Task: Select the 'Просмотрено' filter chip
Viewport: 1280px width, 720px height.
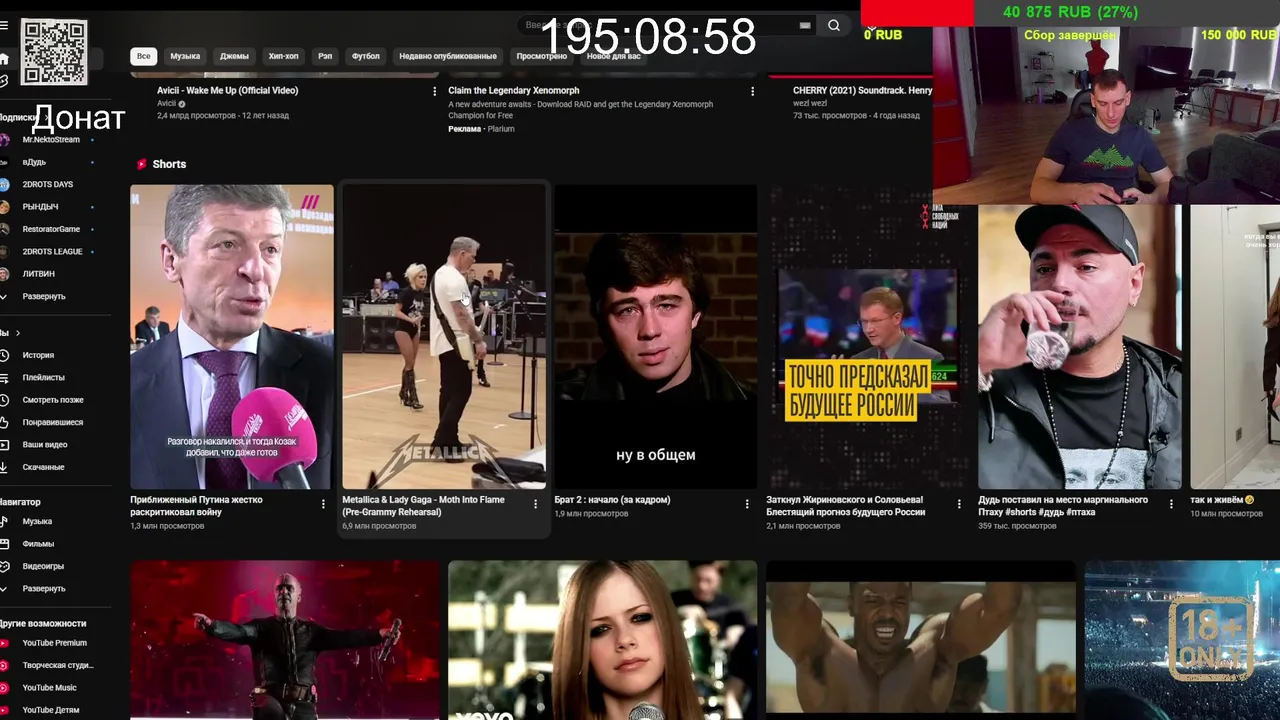Action: click(542, 56)
